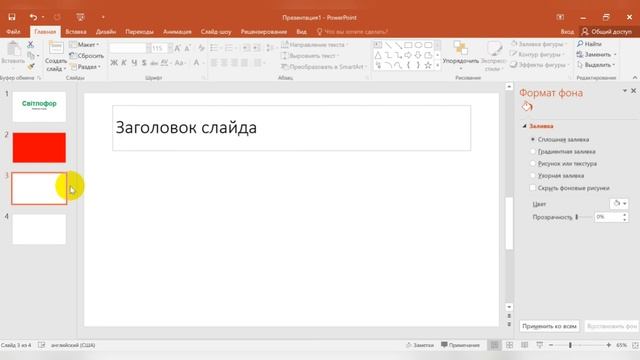Click the Save icon in quick access toolbar
Screen dimensions: 640x360
[x=12, y=17]
